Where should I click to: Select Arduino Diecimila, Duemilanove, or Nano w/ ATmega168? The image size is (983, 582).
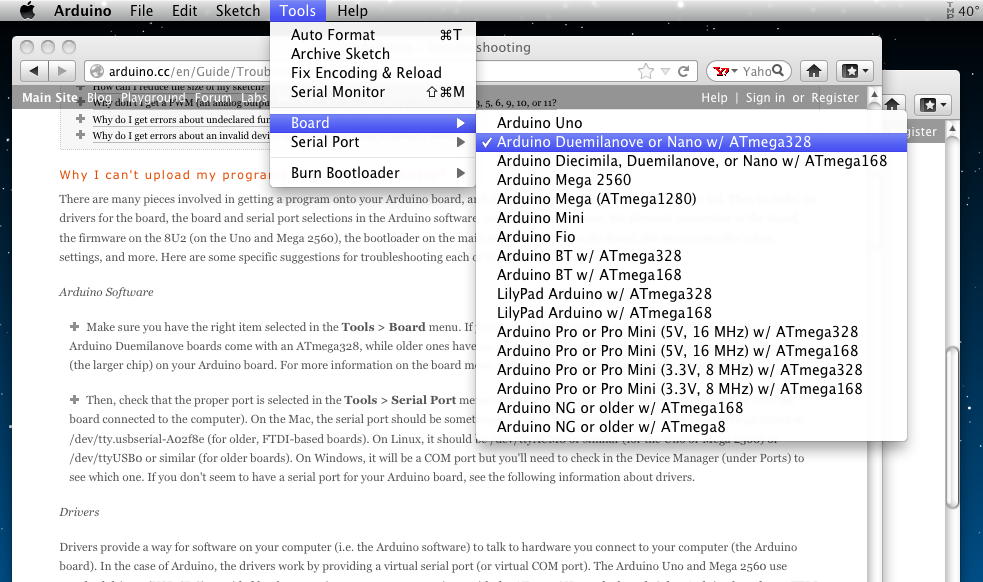point(691,161)
